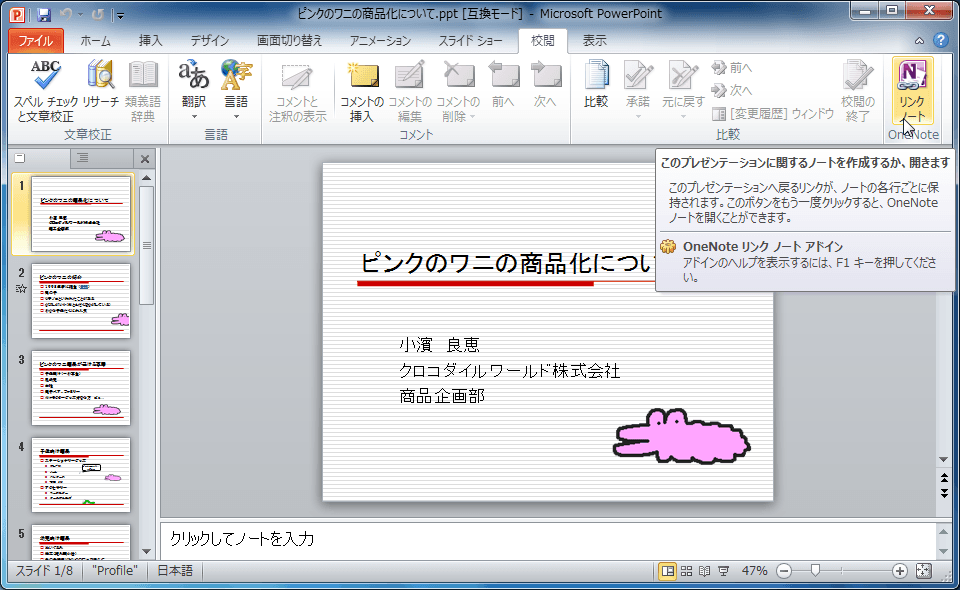Image resolution: width=960 pixels, height=590 pixels.
Task: Switch to Slide Sorter view in status bar
Action: coord(687,571)
